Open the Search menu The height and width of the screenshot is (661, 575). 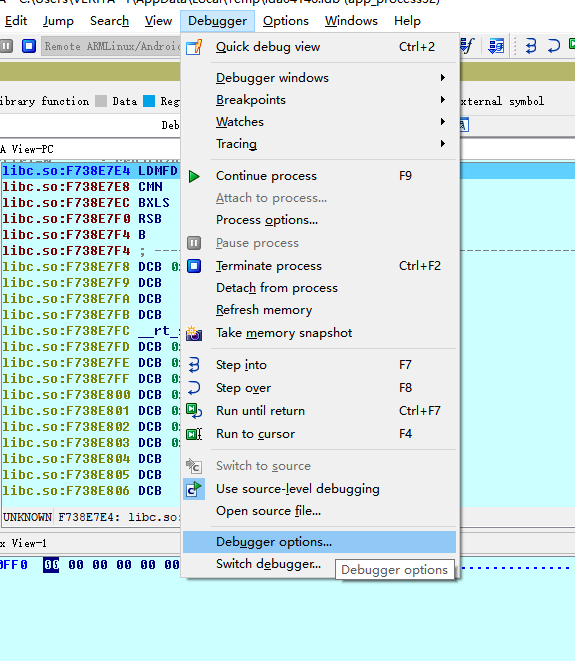pos(109,21)
